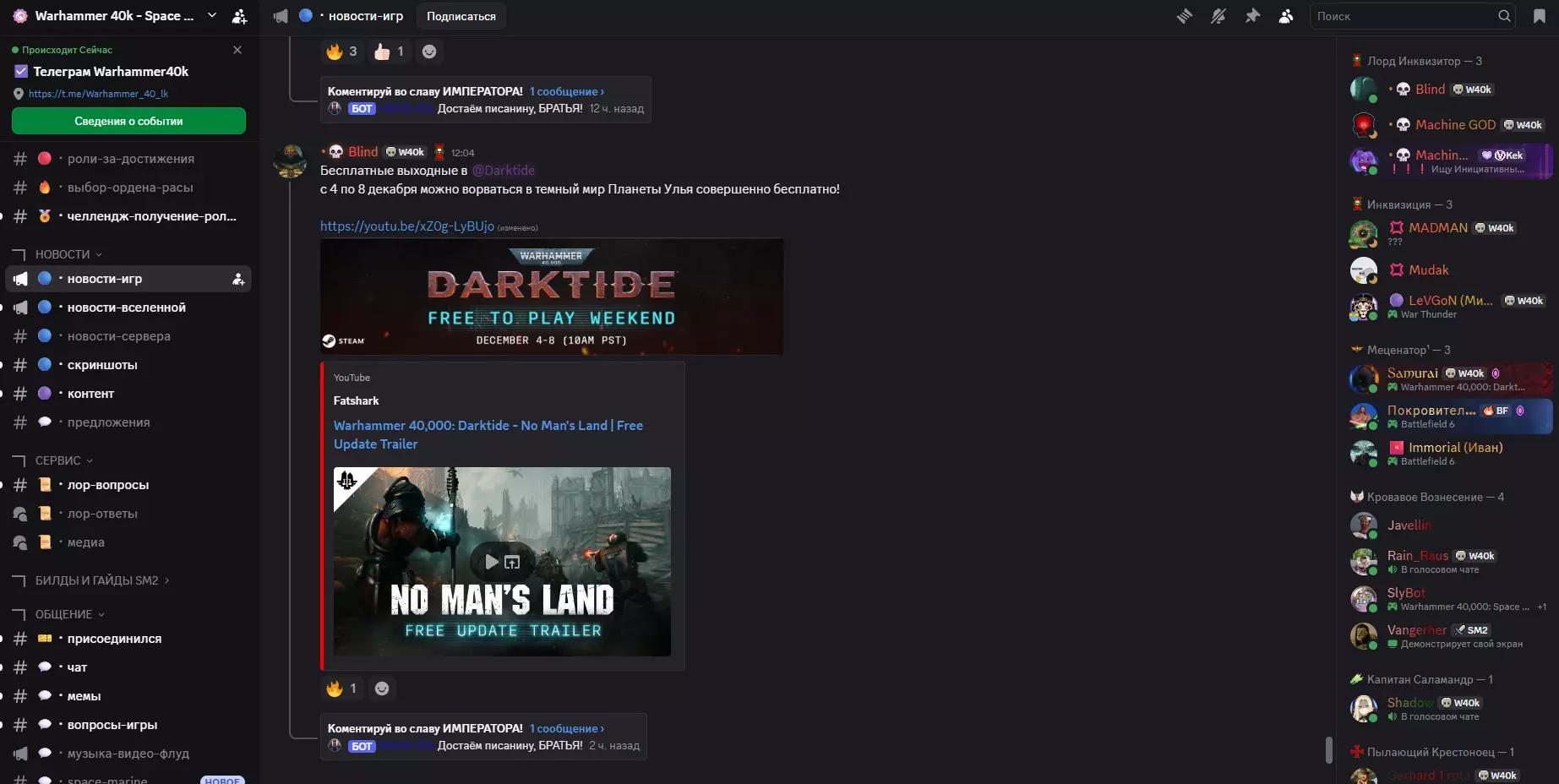Click the megaphone icon before the channel title
1559x784 pixels.
click(281, 16)
